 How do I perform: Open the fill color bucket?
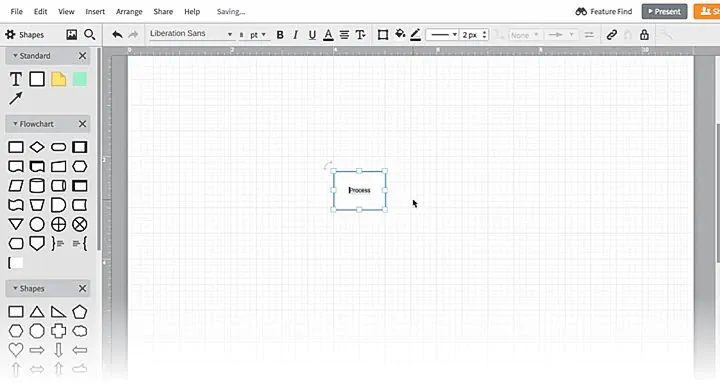(400, 34)
